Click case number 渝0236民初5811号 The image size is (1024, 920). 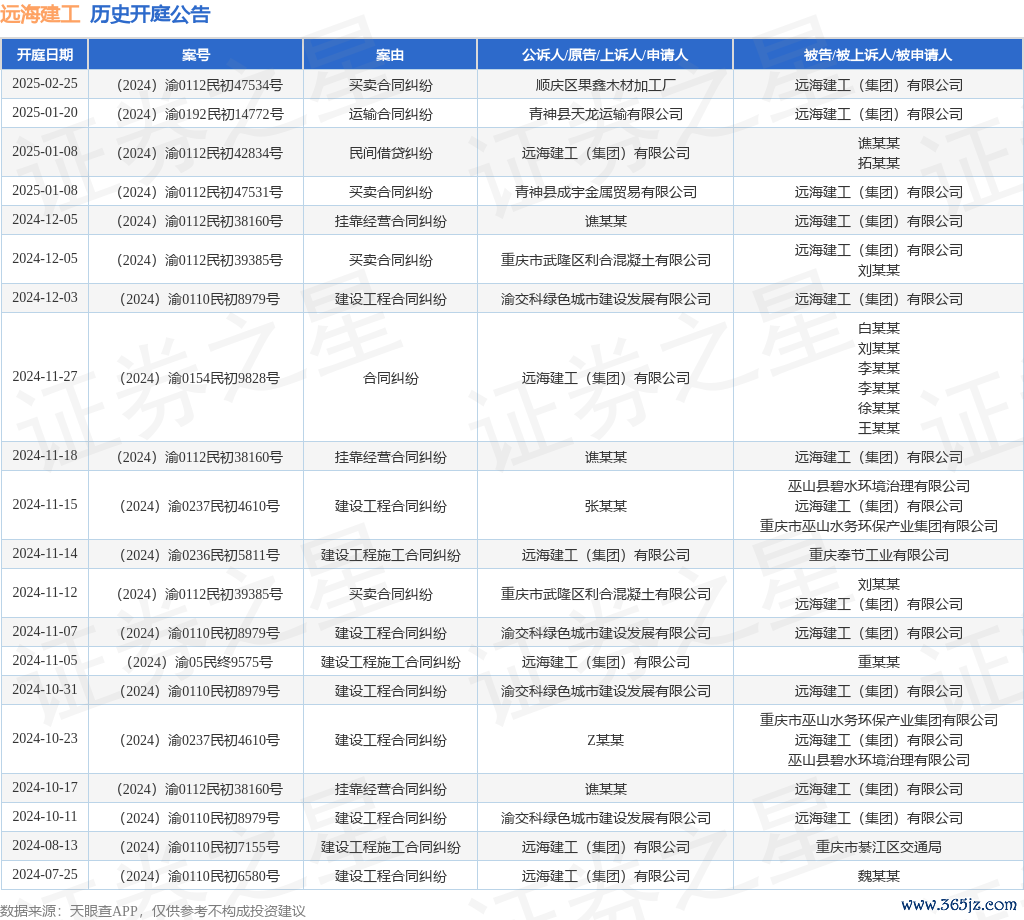199,556
